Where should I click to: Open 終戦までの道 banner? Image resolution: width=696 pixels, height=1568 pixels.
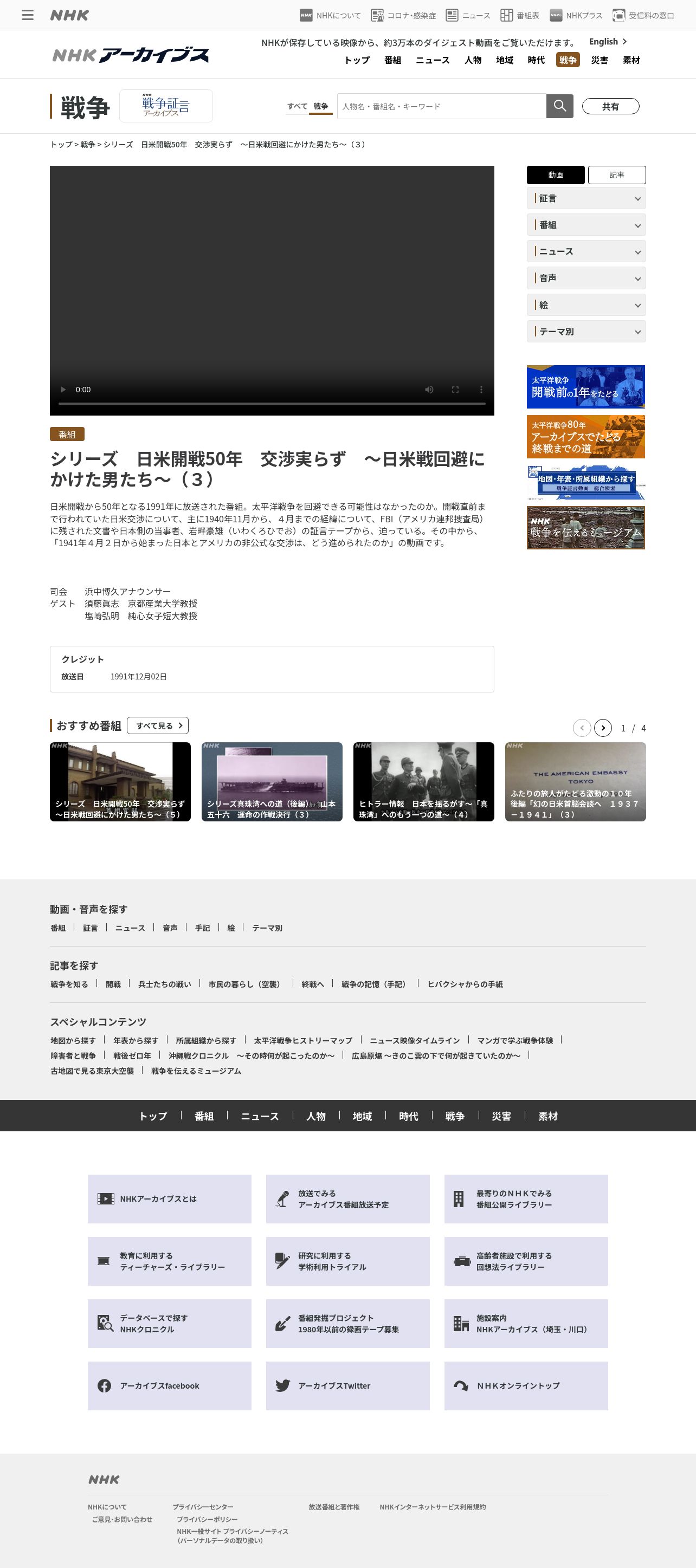586,437
